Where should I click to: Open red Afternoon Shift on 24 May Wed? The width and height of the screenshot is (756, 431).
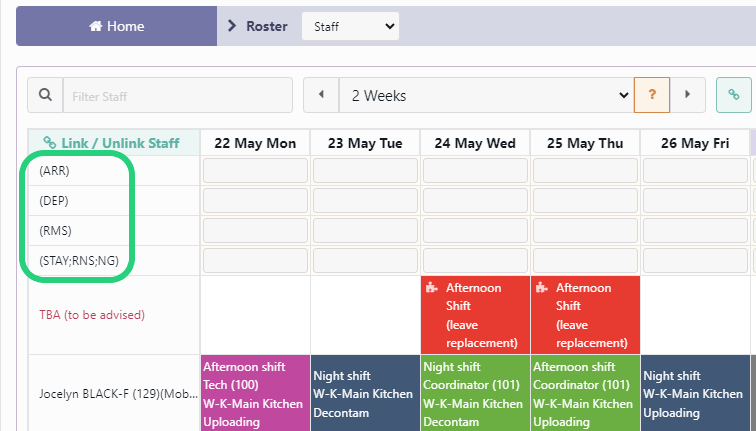(x=475, y=315)
